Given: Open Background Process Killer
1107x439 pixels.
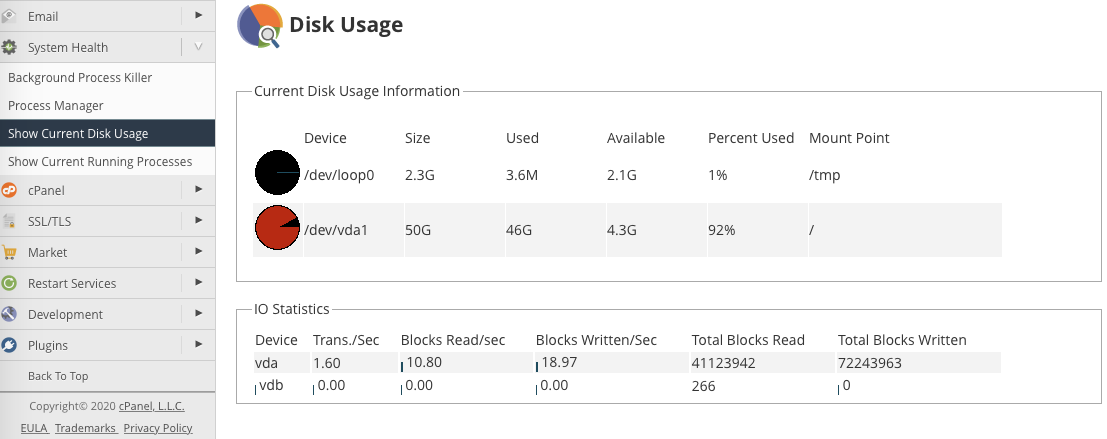Looking at the screenshot, I should pos(80,77).
